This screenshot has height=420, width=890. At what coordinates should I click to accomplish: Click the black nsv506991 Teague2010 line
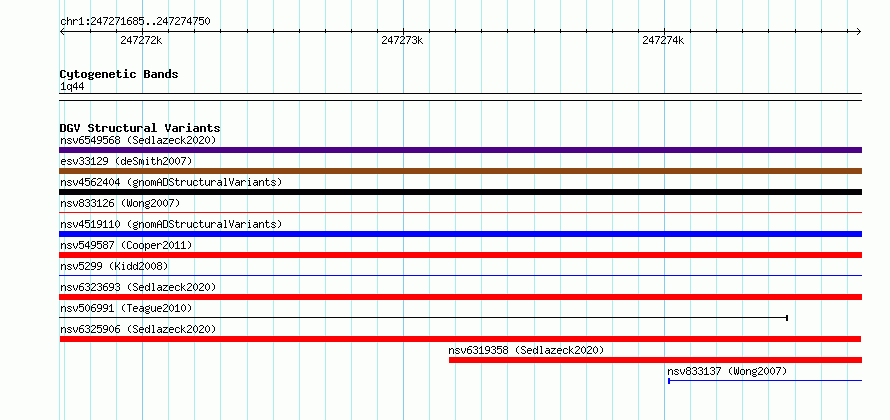click(x=423, y=317)
